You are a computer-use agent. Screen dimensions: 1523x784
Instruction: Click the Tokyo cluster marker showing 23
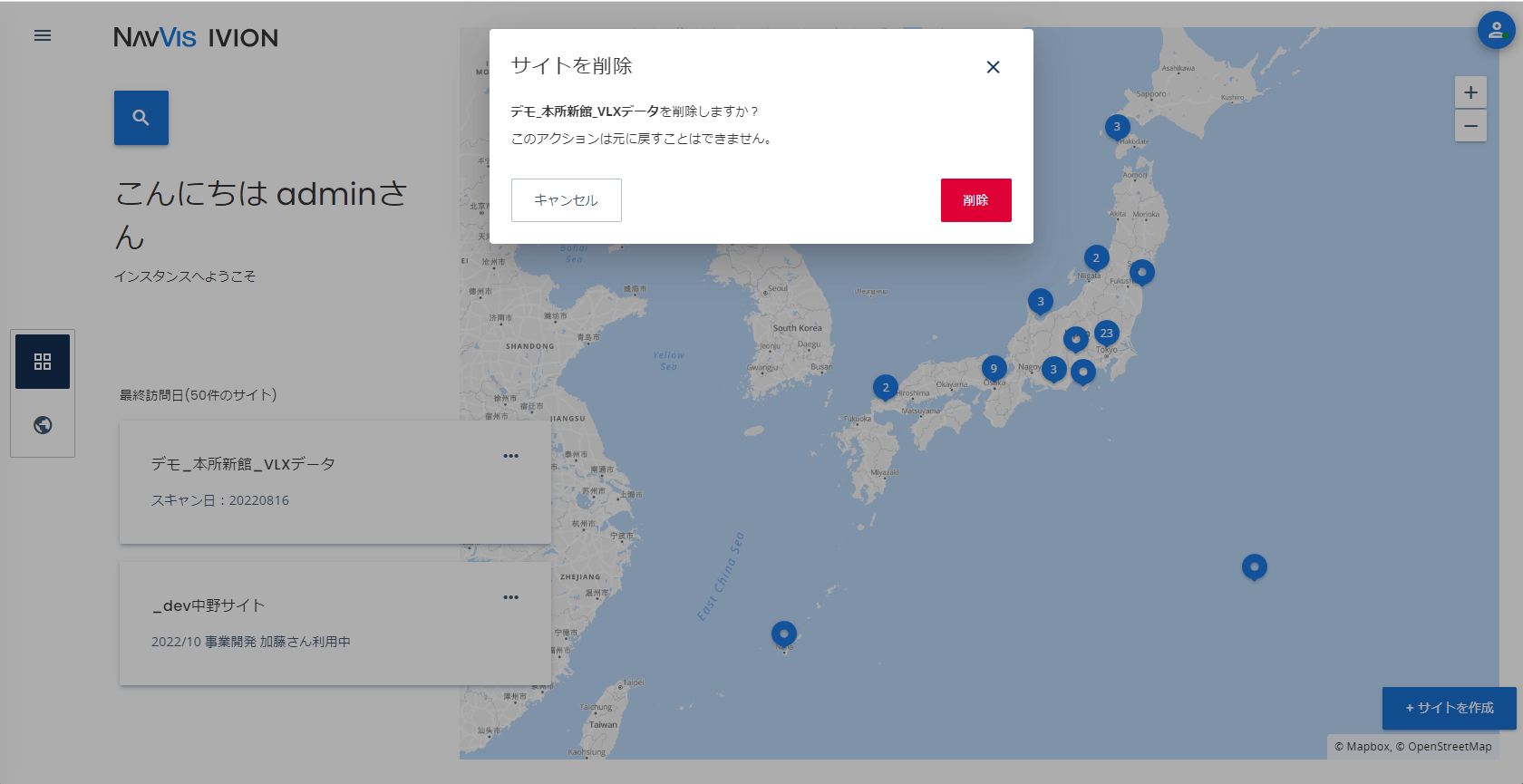1106,334
